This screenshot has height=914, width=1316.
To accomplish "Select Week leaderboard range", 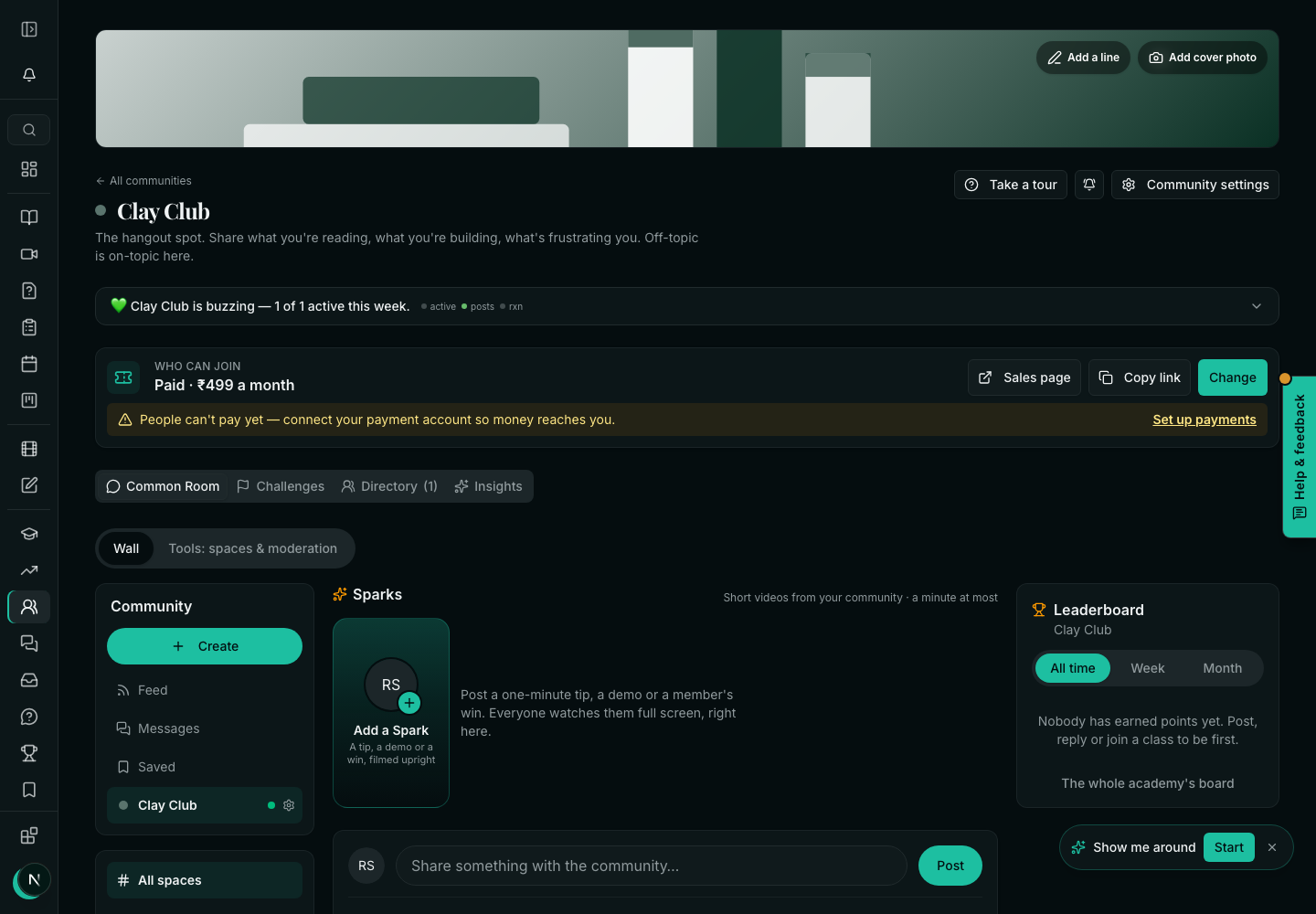I will [x=1148, y=668].
